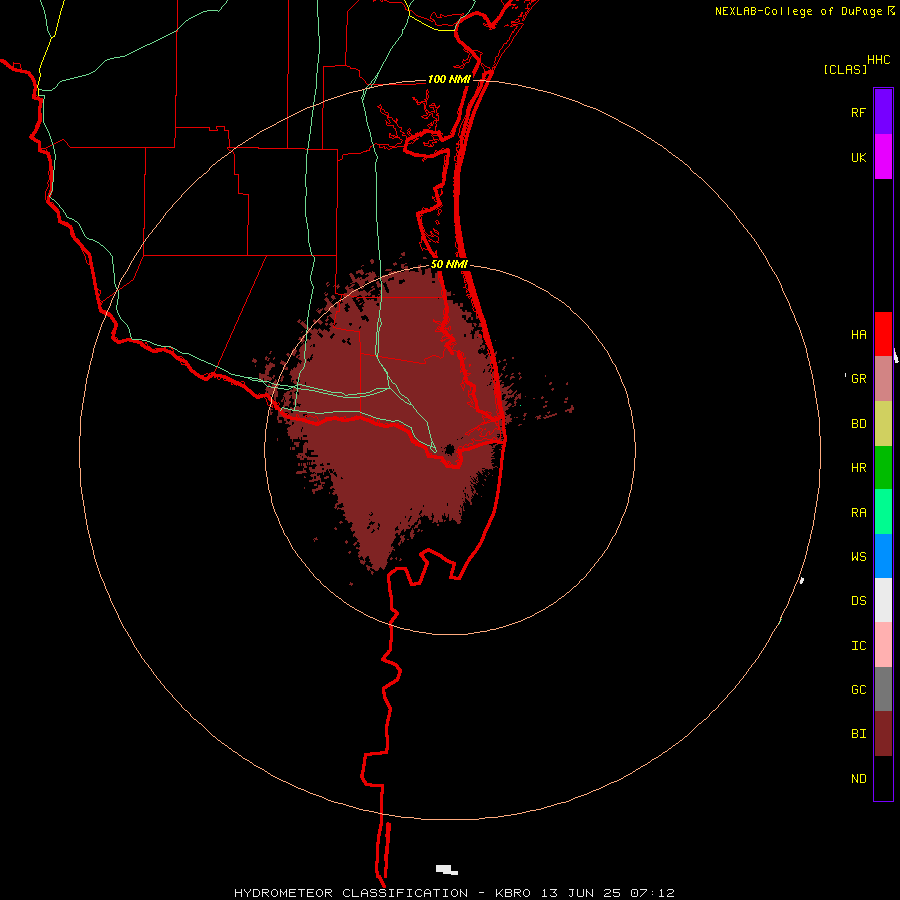Click the GC legend label
This screenshot has height=900, width=900.
858,689
